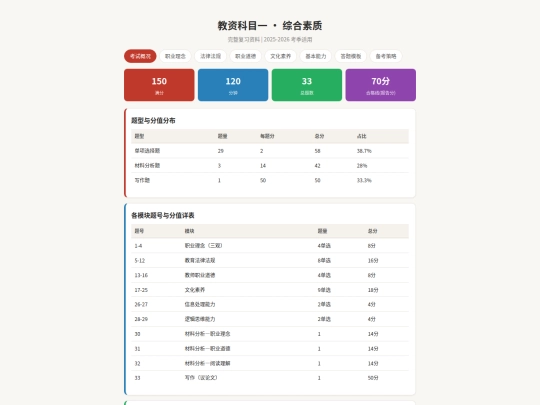This screenshot has height=405, width=540.
Task: Click the 13-16 question number cell
Action: 141,276
